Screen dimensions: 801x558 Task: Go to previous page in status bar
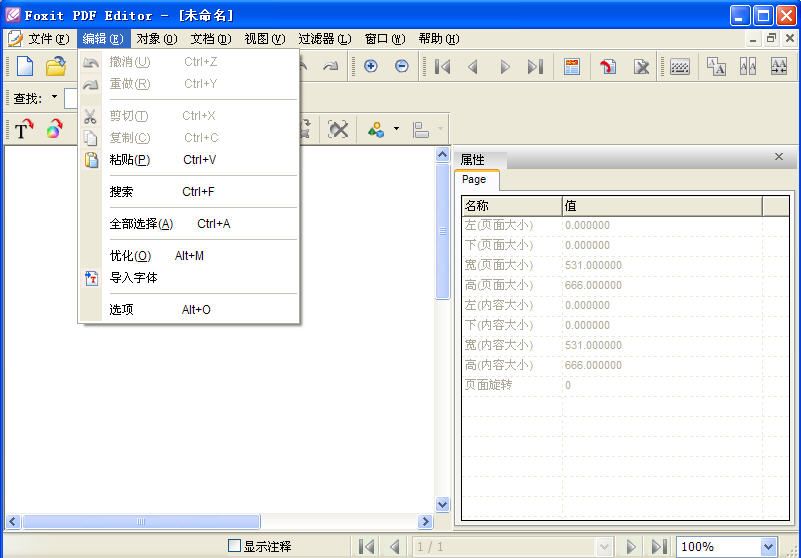coord(394,547)
